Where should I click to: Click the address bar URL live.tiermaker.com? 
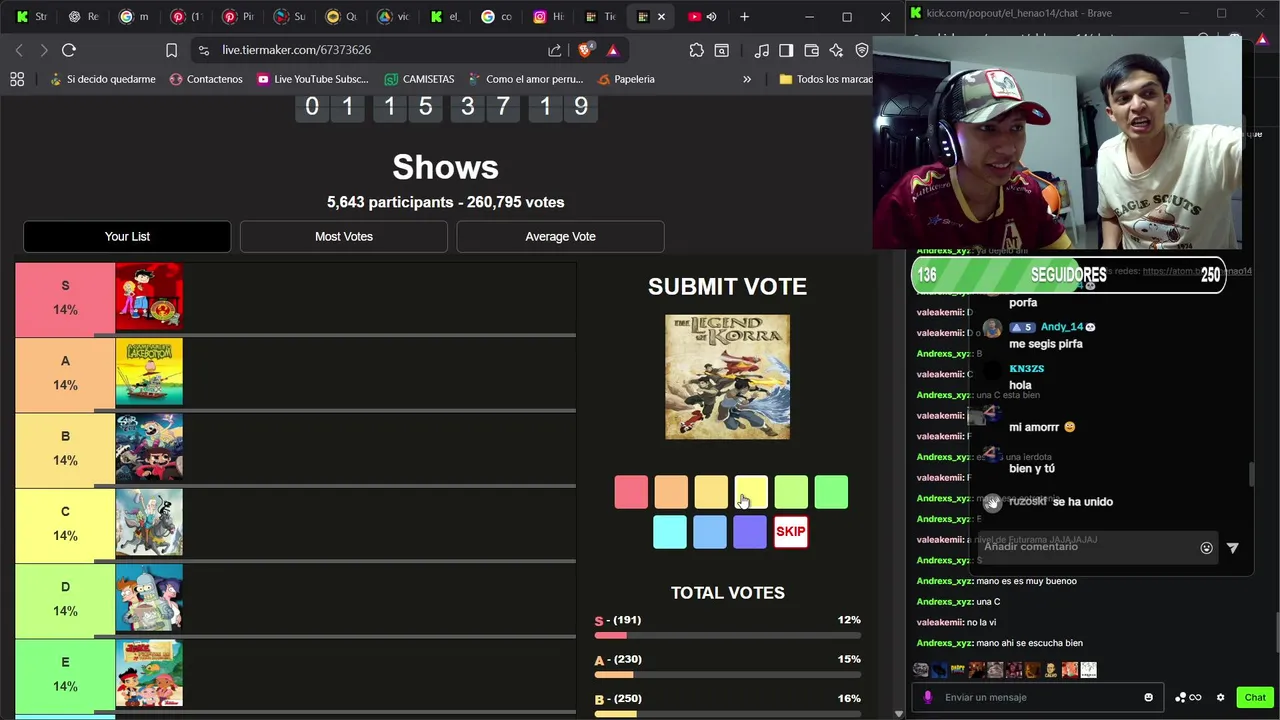297,50
